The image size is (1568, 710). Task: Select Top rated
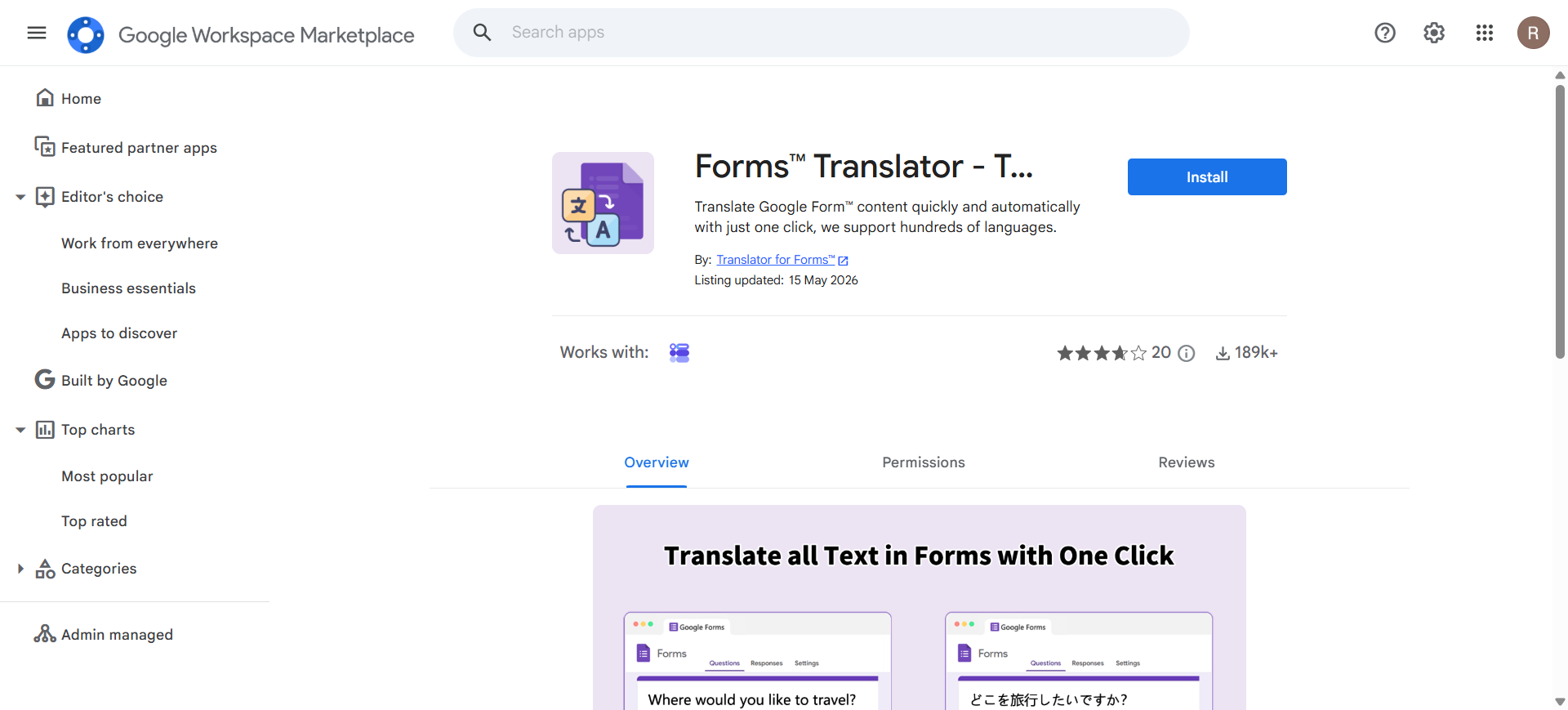coord(94,521)
